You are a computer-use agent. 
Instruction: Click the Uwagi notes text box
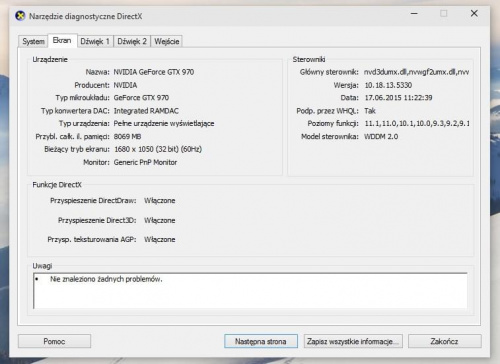250,291
